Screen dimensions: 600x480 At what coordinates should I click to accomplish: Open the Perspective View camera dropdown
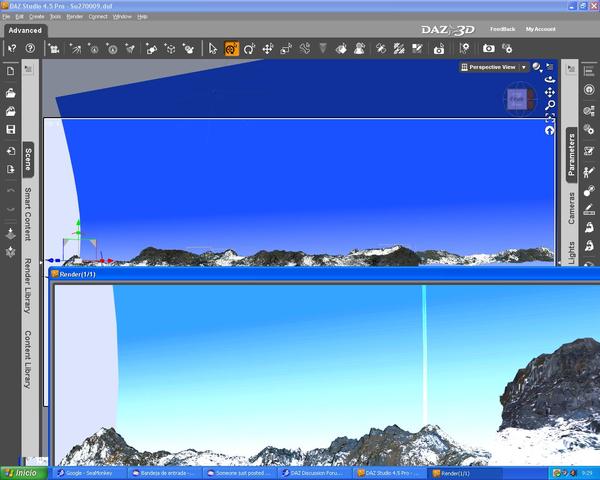pyautogui.click(x=494, y=67)
